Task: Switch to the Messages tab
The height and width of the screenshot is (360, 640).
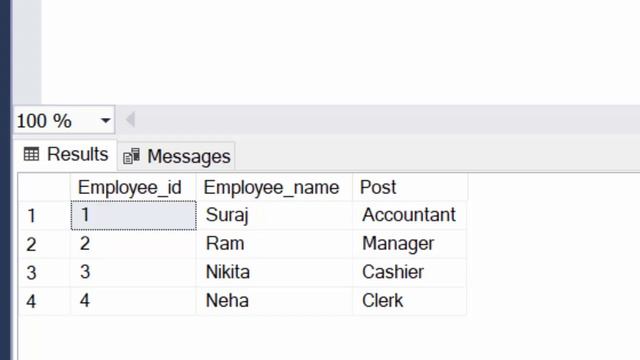Action: [x=176, y=156]
